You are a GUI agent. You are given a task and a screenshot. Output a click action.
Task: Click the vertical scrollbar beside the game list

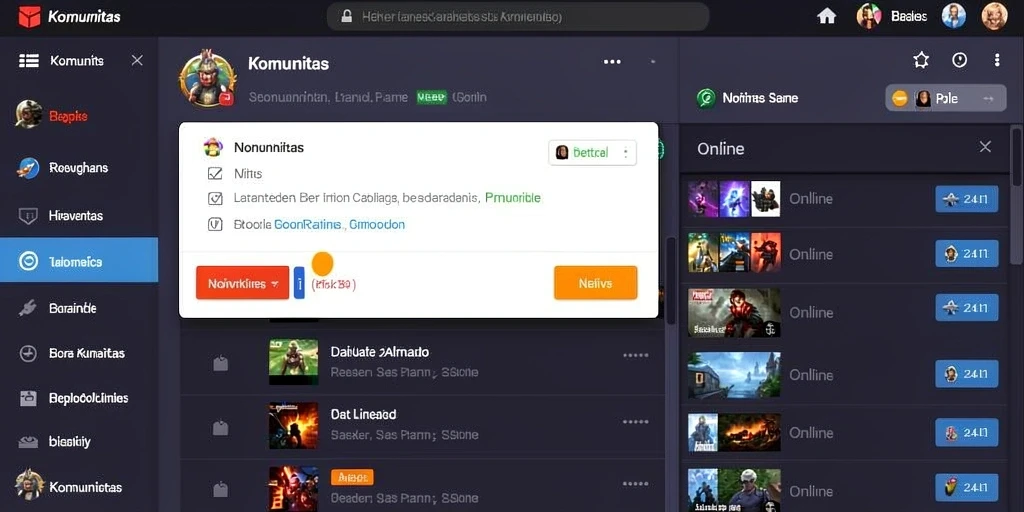click(670, 281)
